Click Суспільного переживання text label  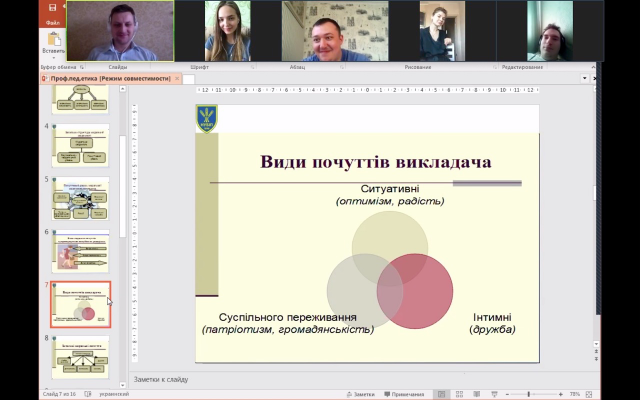coord(288,317)
